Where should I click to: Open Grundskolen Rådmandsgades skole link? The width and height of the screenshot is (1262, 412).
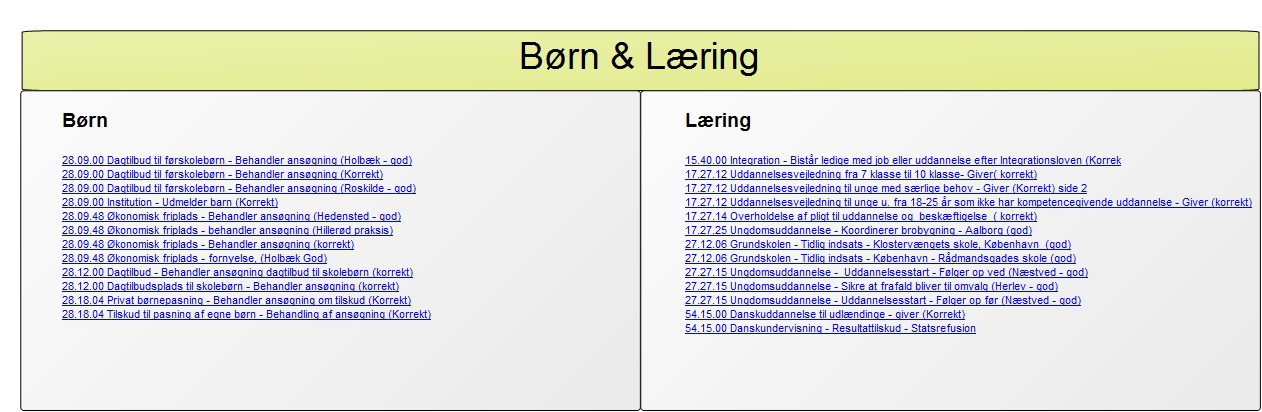(x=880, y=258)
